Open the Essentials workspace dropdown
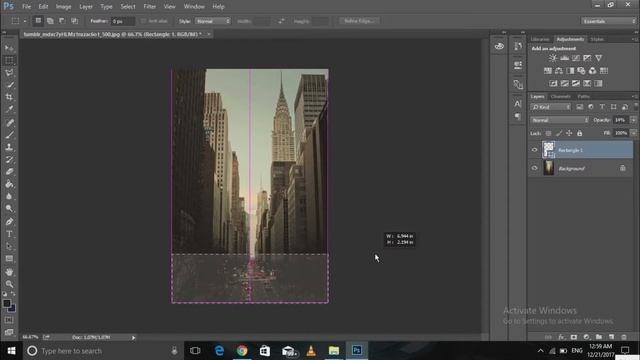640x360 pixels. [608, 21]
